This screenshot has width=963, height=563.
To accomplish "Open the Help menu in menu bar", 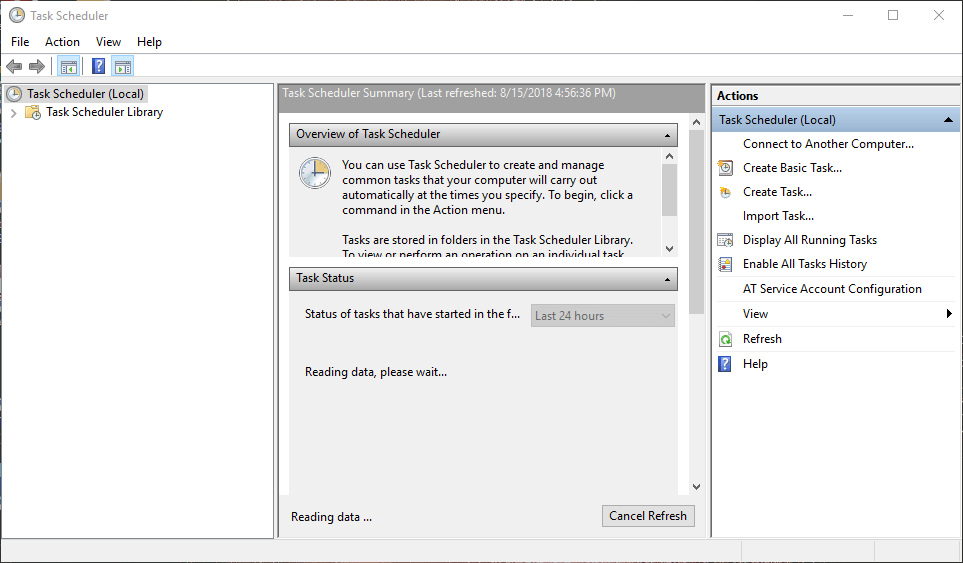I will tap(149, 42).
